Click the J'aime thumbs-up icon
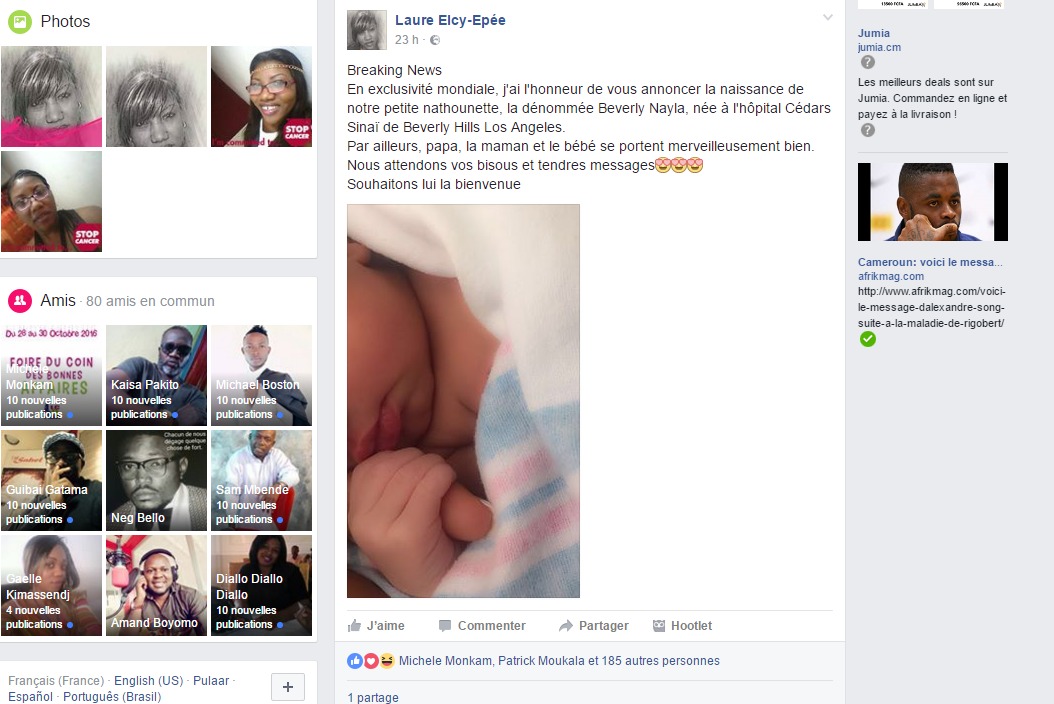The width and height of the screenshot is (1054, 704). click(x=354, y=625)
